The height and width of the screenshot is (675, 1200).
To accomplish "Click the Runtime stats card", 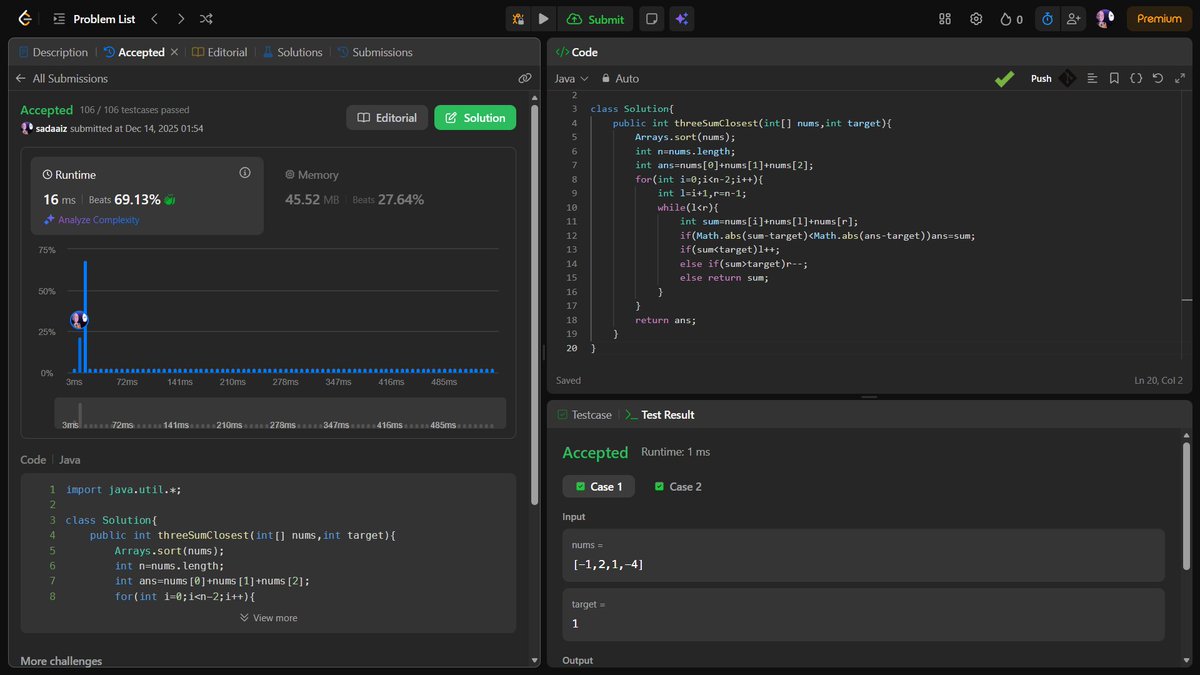I will (147, 195).
